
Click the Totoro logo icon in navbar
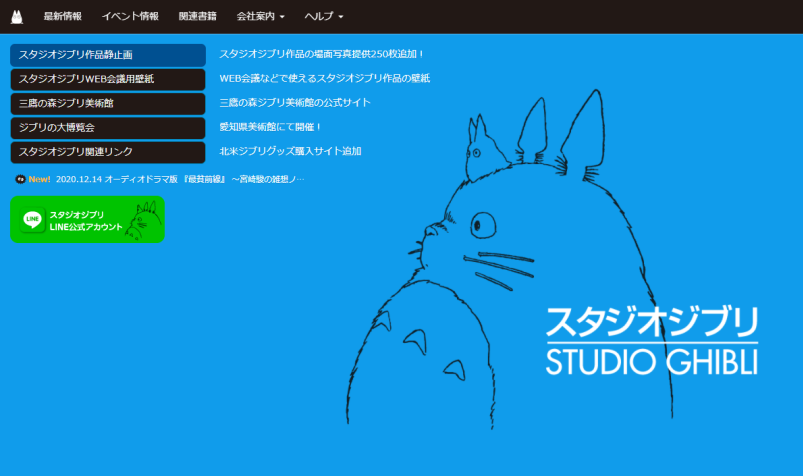coord(17,16)
